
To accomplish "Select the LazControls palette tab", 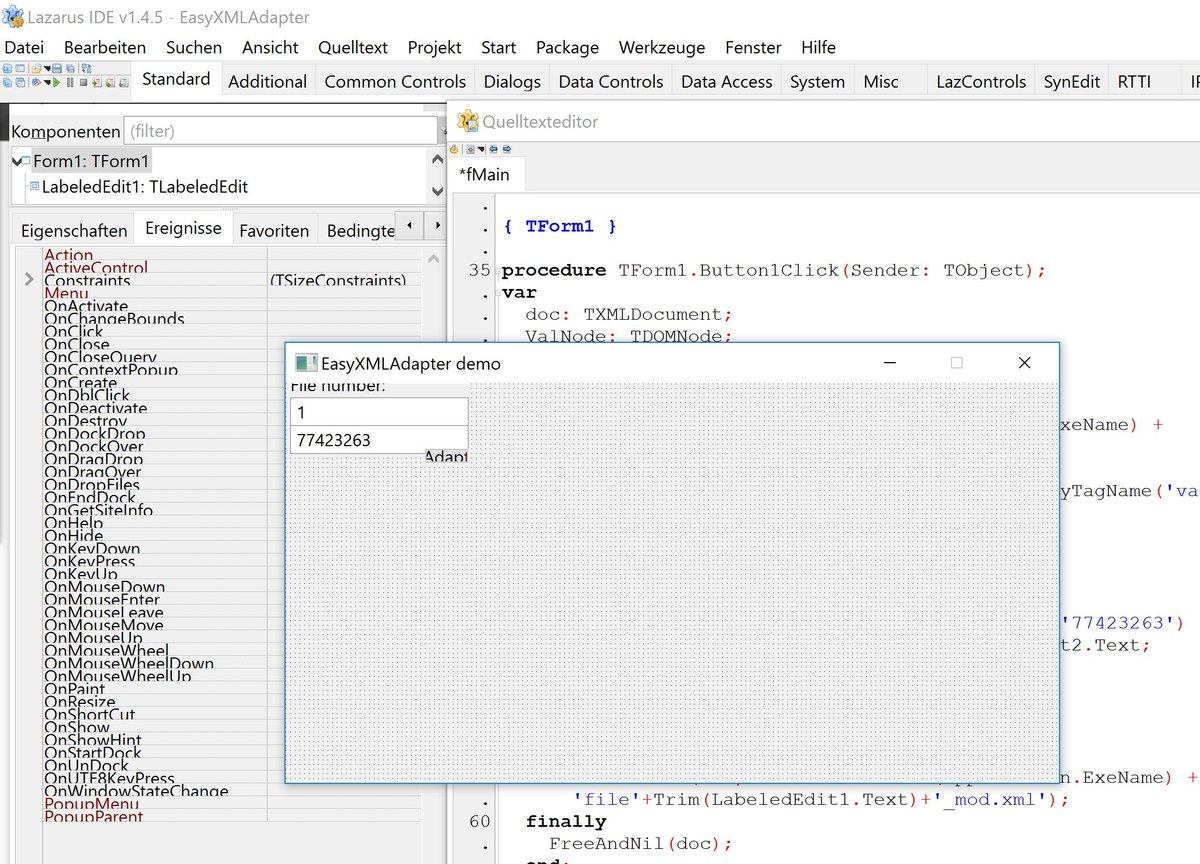I will pyautogui.click(x=981, y=82).
